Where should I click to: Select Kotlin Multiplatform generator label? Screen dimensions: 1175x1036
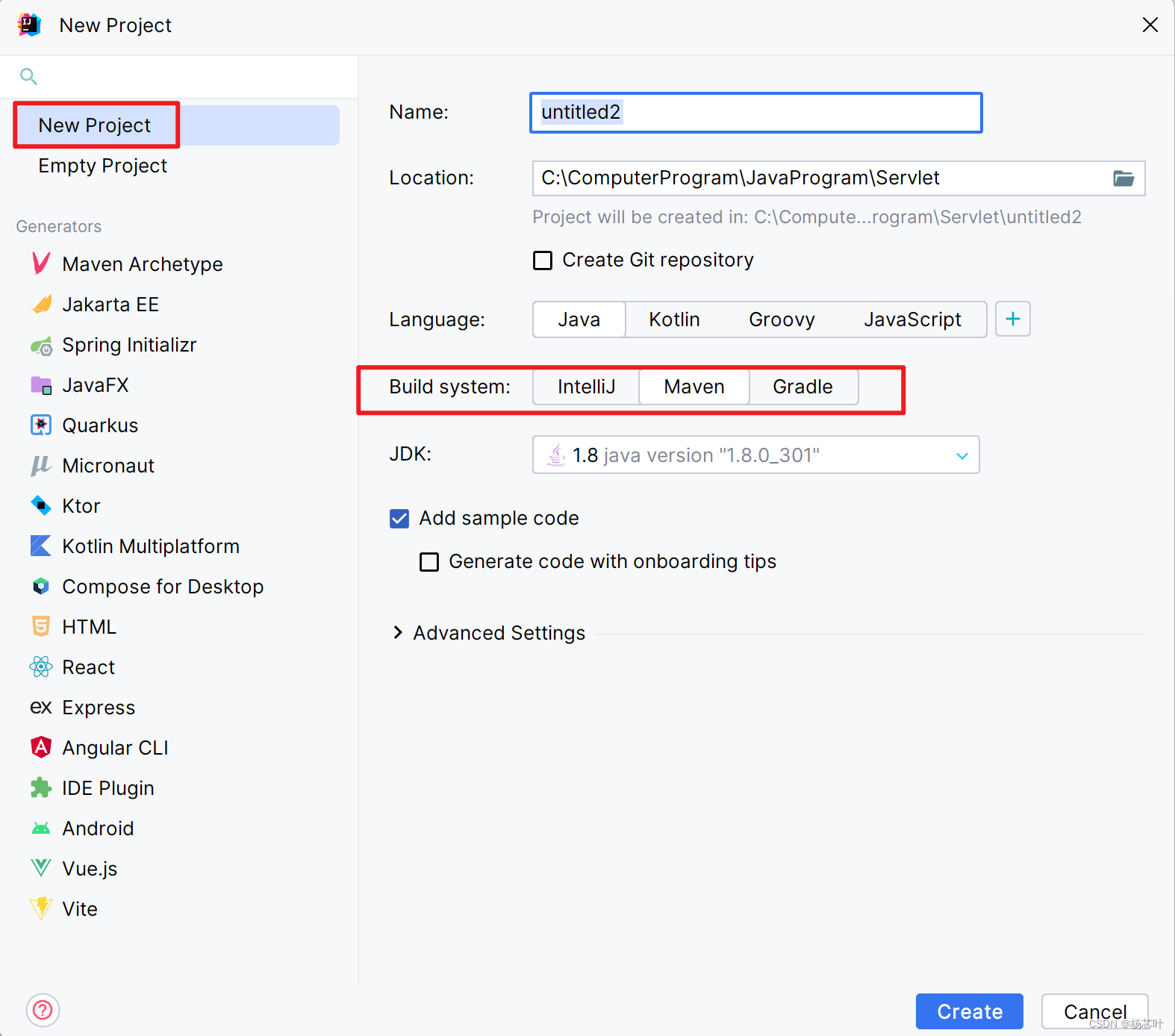point(151,546)
